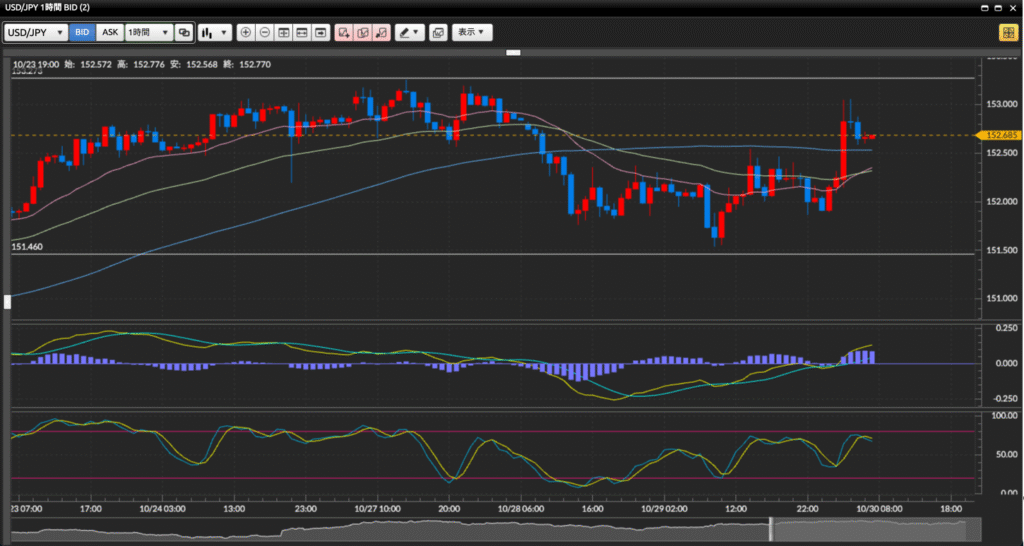The width and height of the screenshot is (1024, 546).
Task: Click the 152.685 current price label
Action: (1000, 135)
